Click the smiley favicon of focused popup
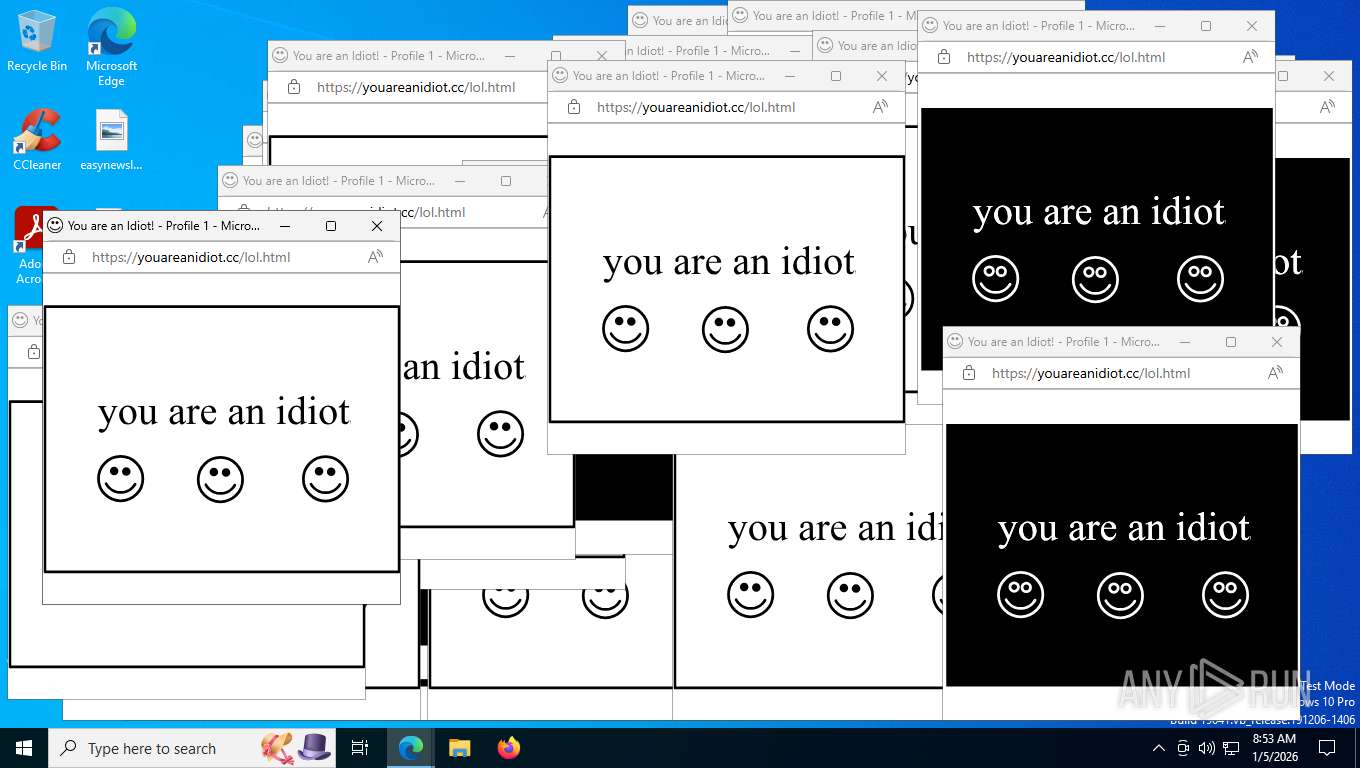Image resolution: width=1360 pixels, height=768 pixels. pyautogui.click(x=55, y=226)
